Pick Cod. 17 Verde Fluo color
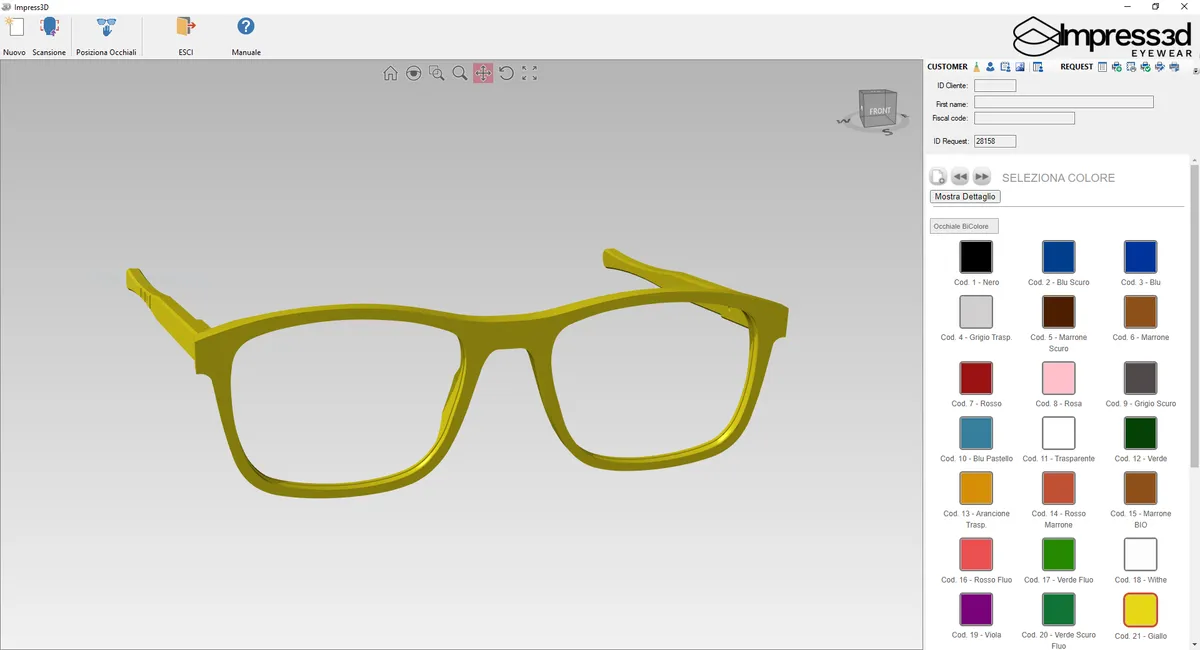The height and width of the screenshot is (650, 1200). pyautogui.click(x=1058, y=554)
